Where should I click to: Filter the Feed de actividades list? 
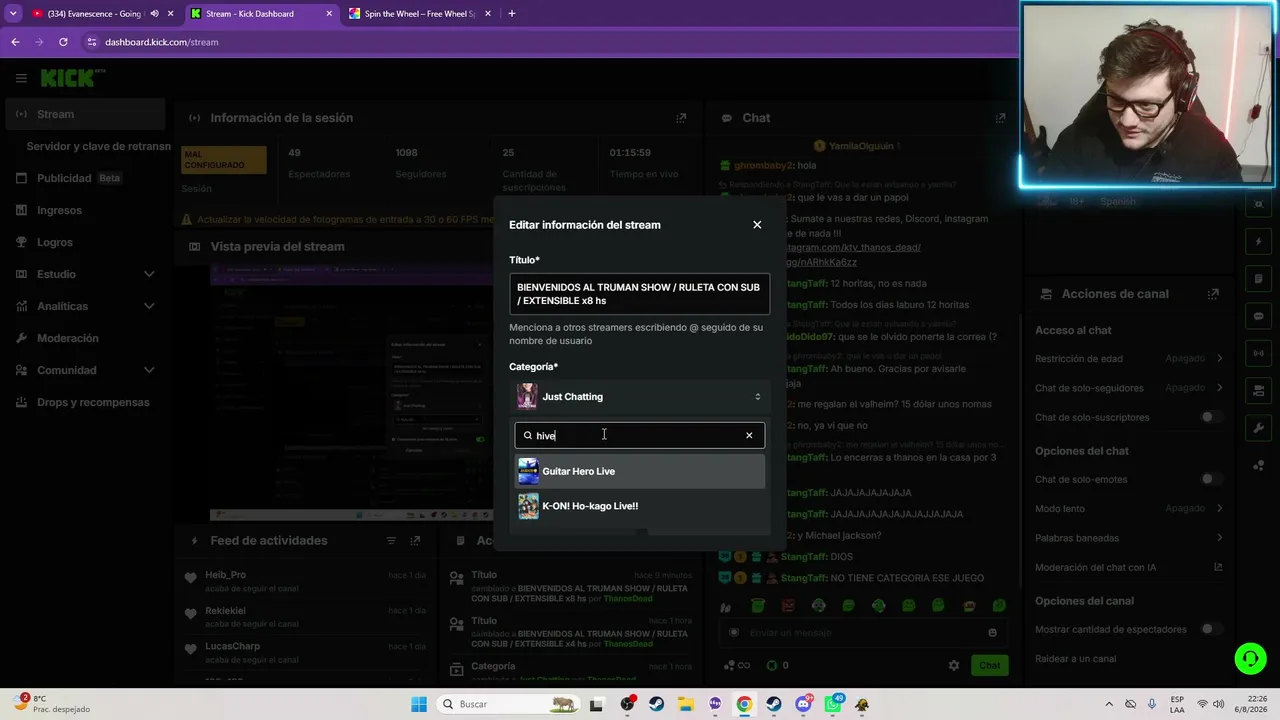(x=391, y=541)
